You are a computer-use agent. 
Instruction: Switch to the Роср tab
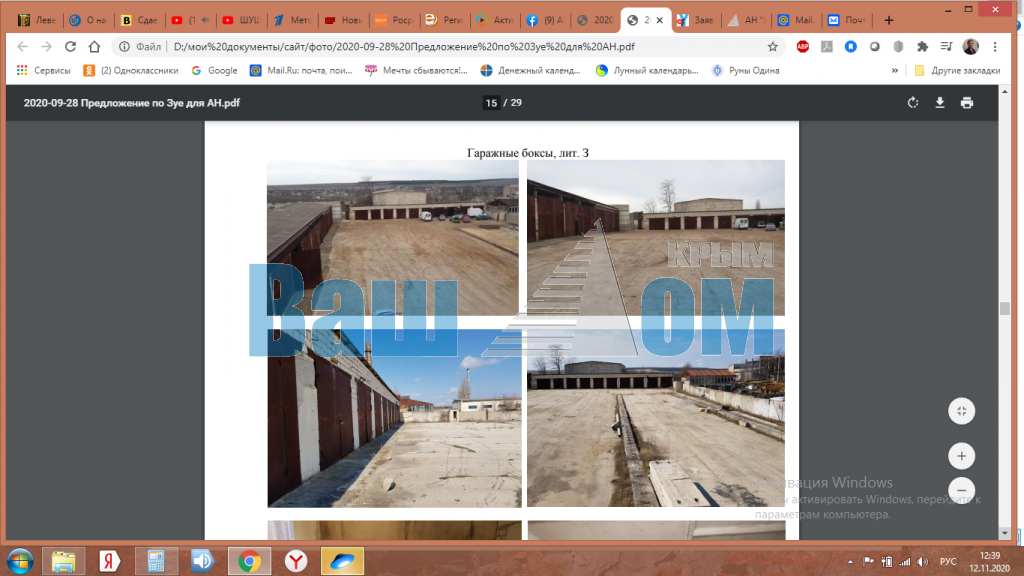pyautogui.click(x=393, y=20)
